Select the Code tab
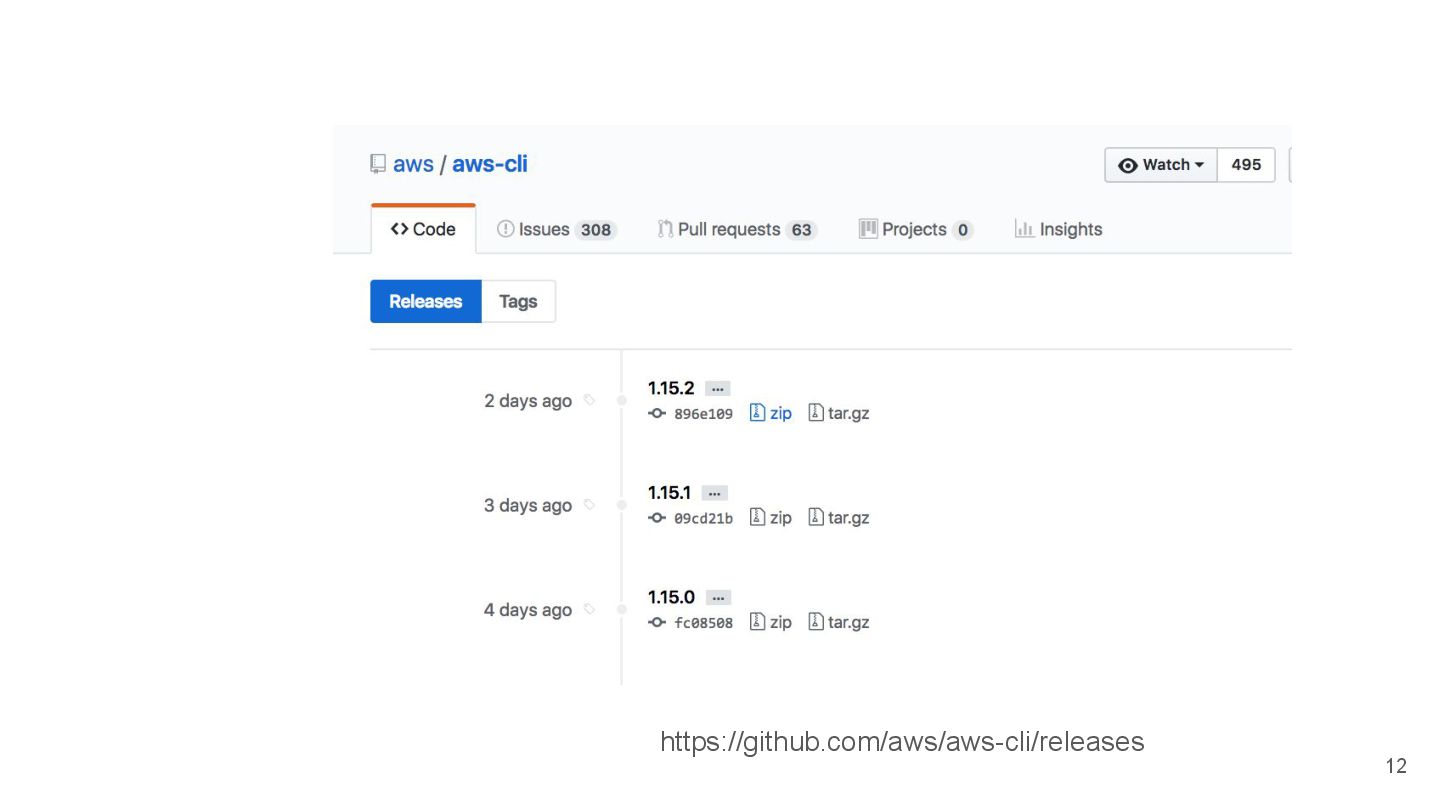The image size is (1440, 810). pos(423,229)
